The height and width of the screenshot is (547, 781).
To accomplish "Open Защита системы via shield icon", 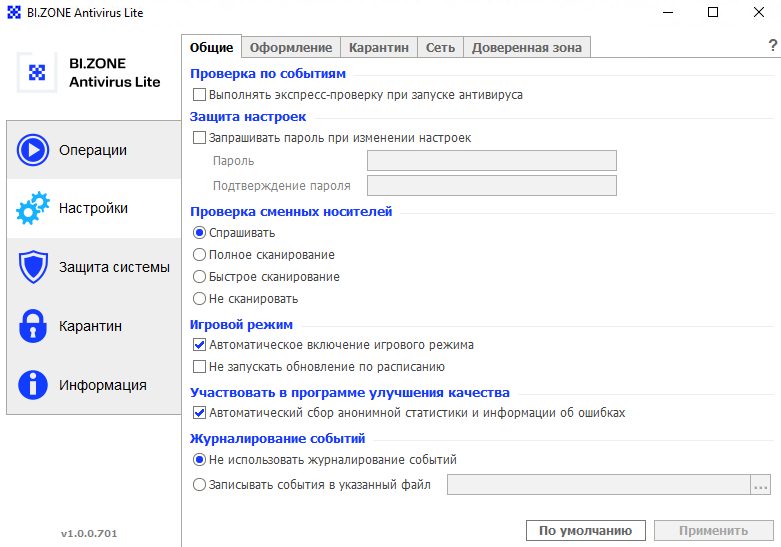I will point(33,267).
